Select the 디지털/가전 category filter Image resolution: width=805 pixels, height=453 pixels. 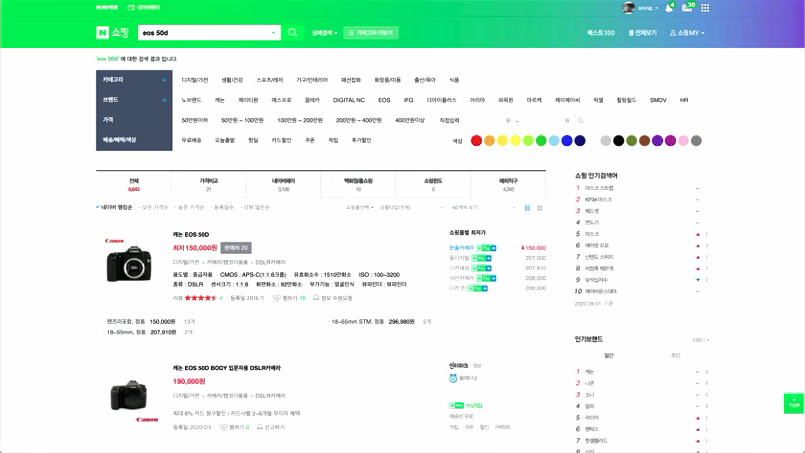pyautogui.click(x=195, y=80)
